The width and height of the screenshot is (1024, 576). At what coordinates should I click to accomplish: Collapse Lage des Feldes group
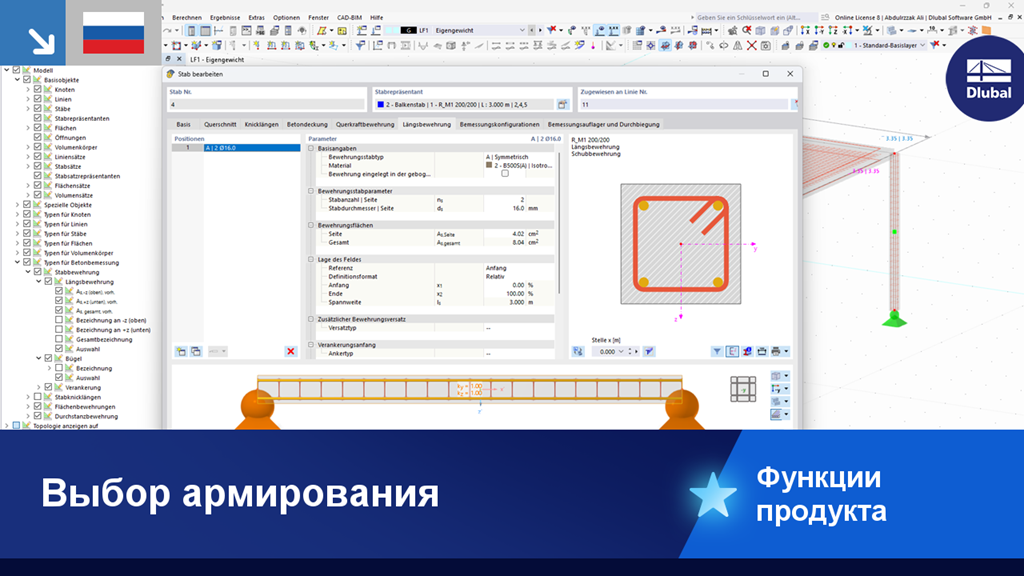(x=312, y=259)
